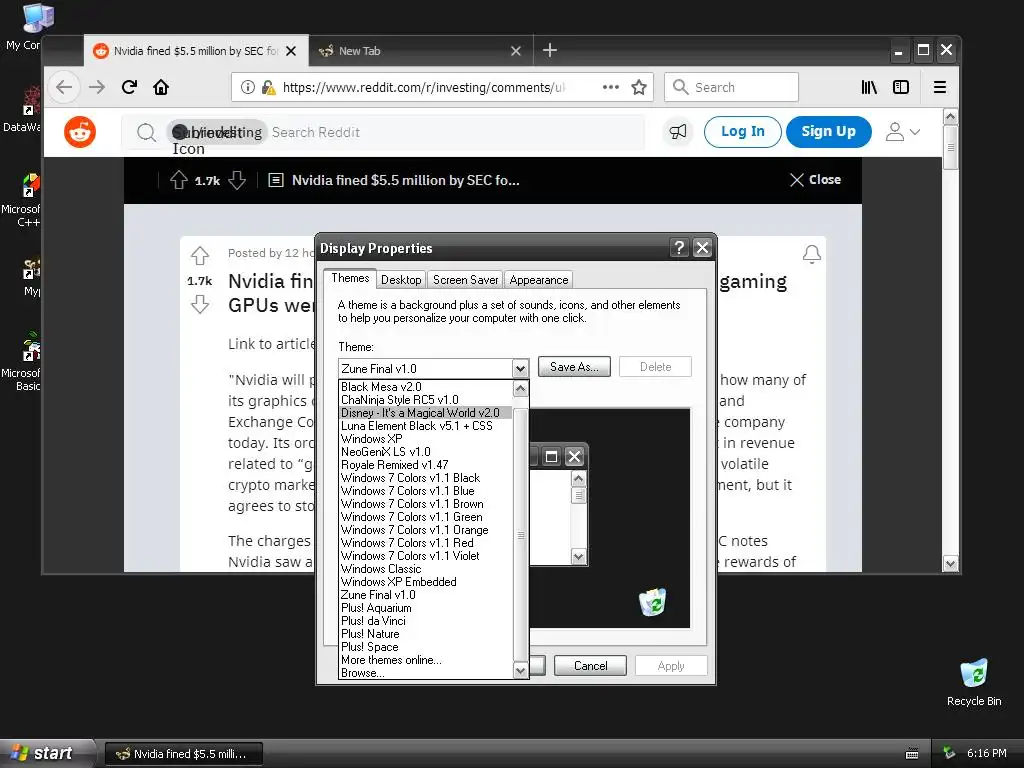Open the Firefox library icon
Image resolution: width=1024 pixels, height=768 pixels.
(869, 87)
